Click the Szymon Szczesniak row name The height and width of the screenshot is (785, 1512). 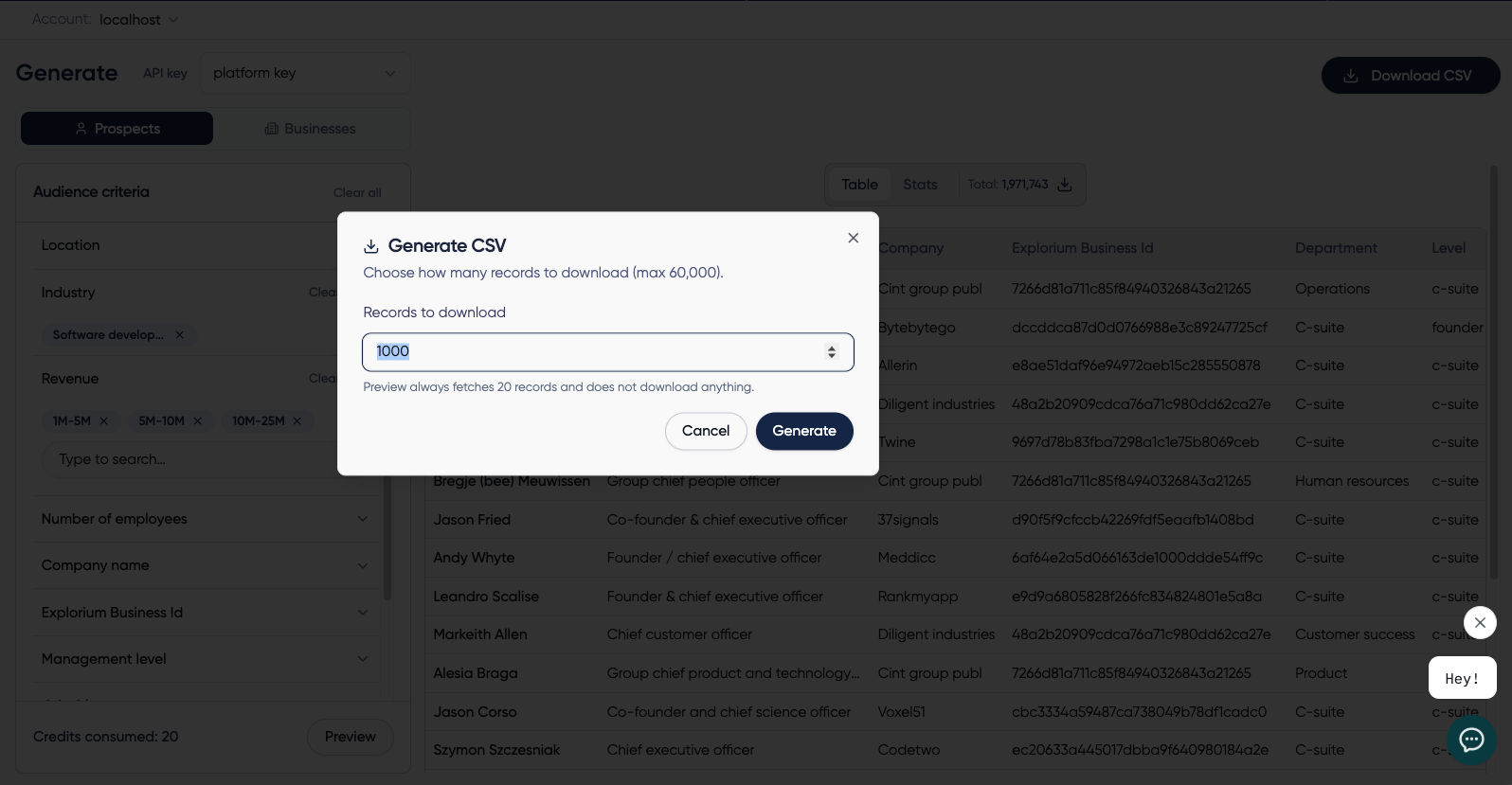(496, 750)
